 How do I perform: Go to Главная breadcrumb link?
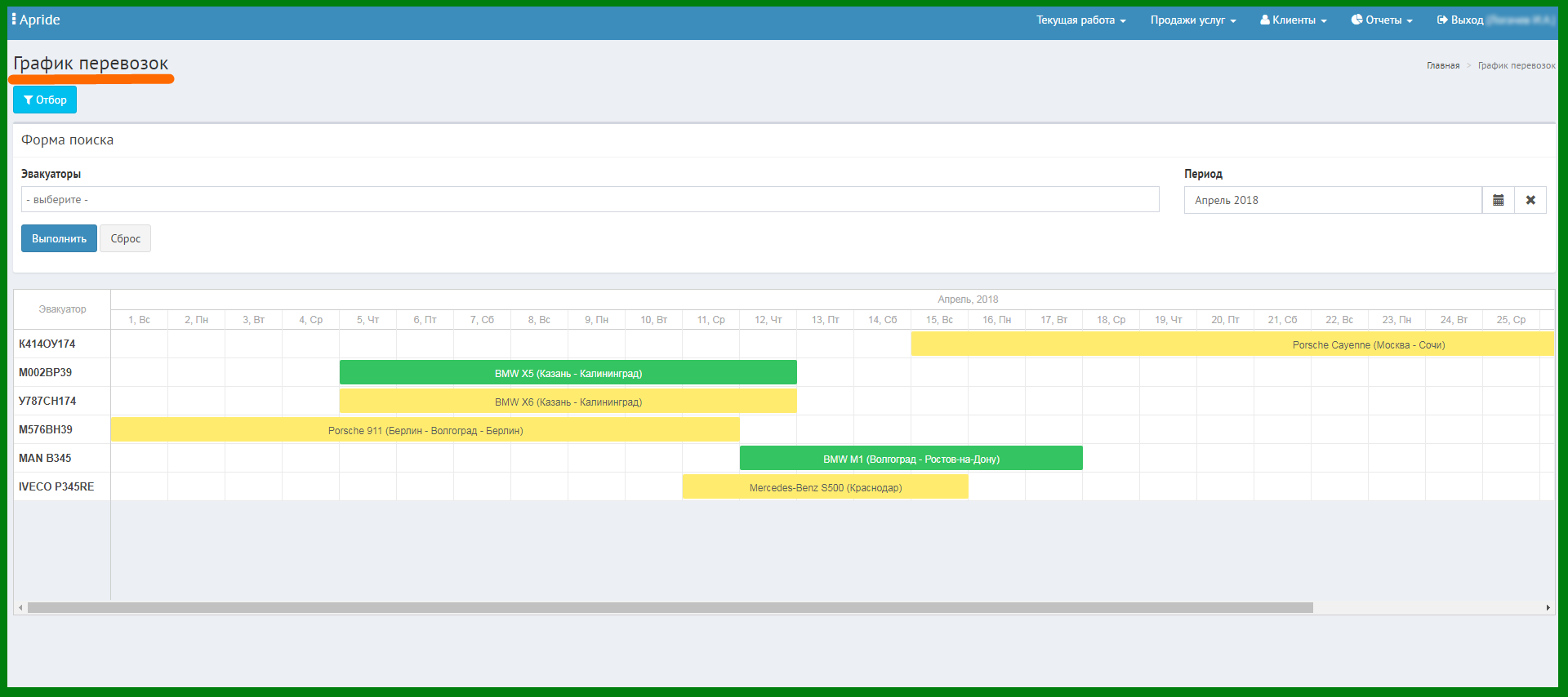point(1443,65)
